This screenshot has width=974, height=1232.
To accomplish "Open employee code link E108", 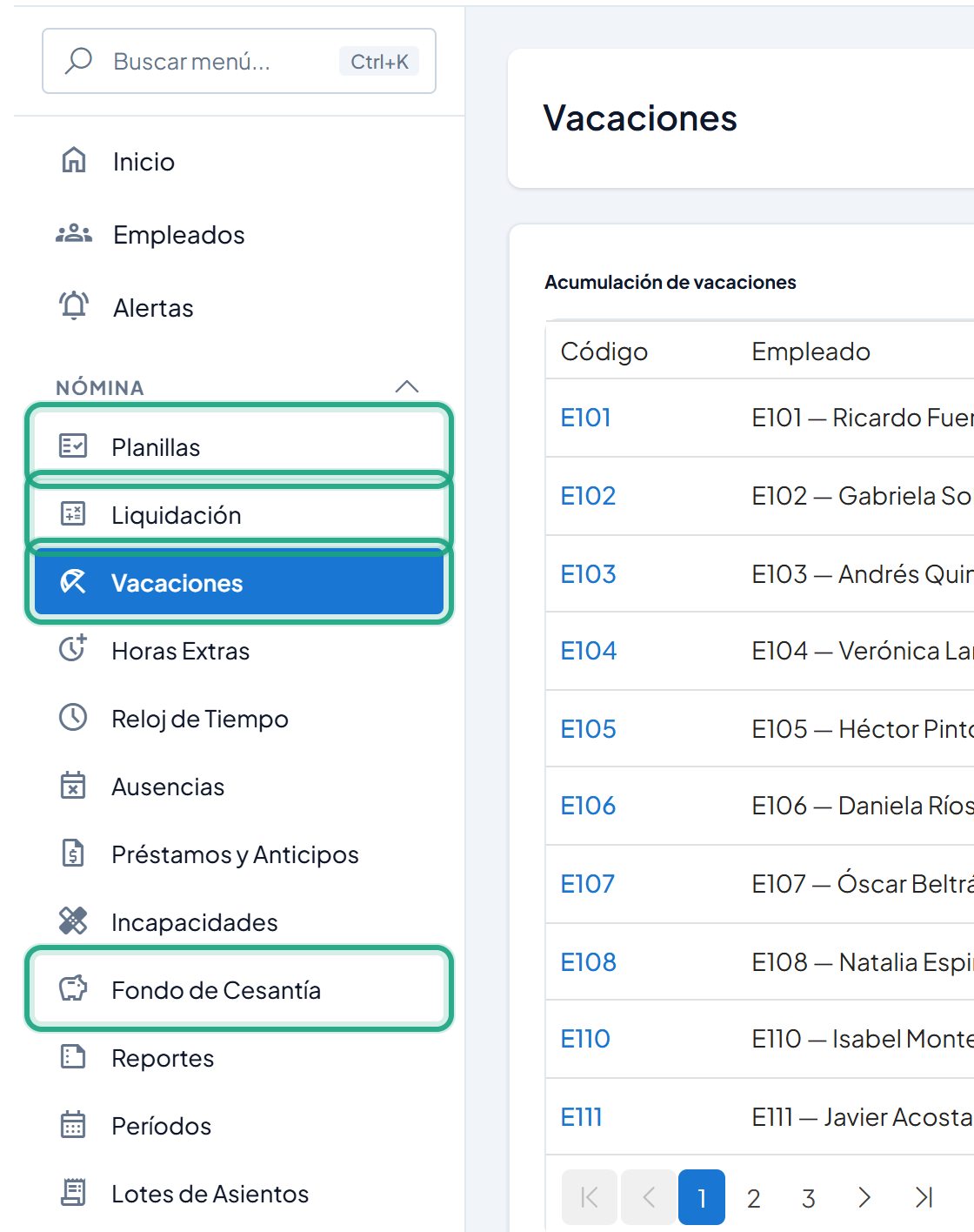I will (x=588, y=962).
